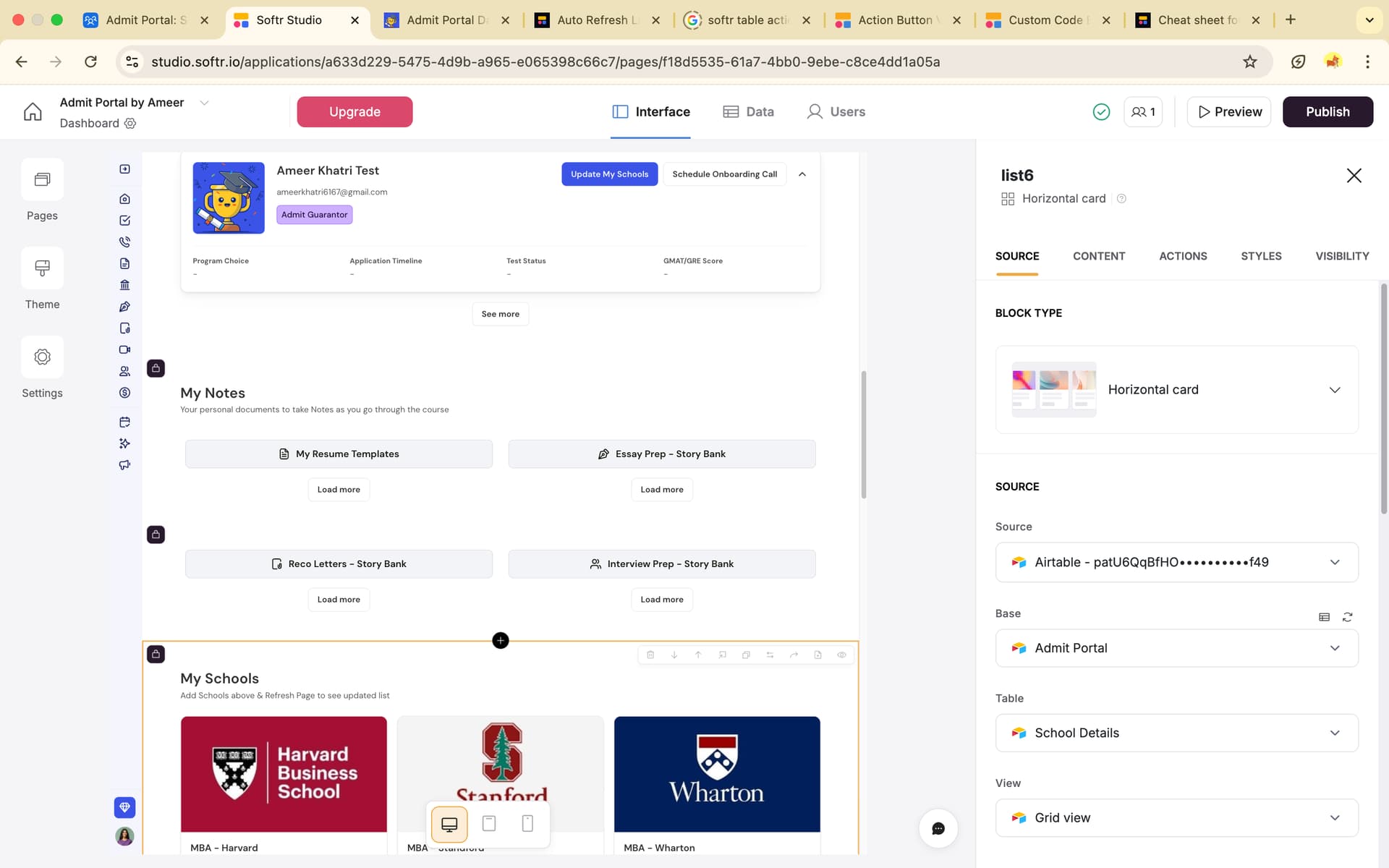Toggle visibility eye on My Schools block
Screen dimensions: 1389x868
click(x=841, y=655)
